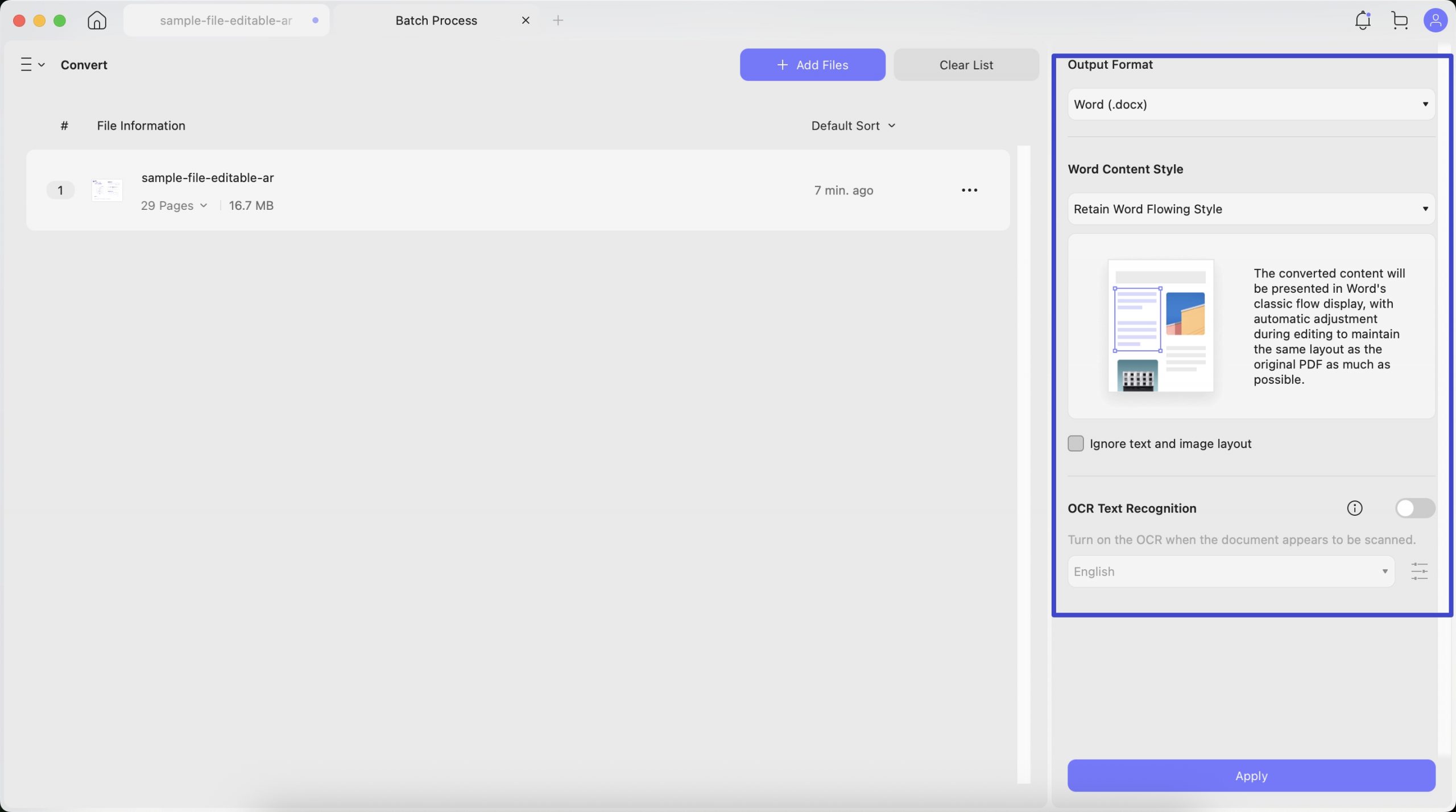
Task: Open the notifications bell
Action: click(x=1363, y=20)
